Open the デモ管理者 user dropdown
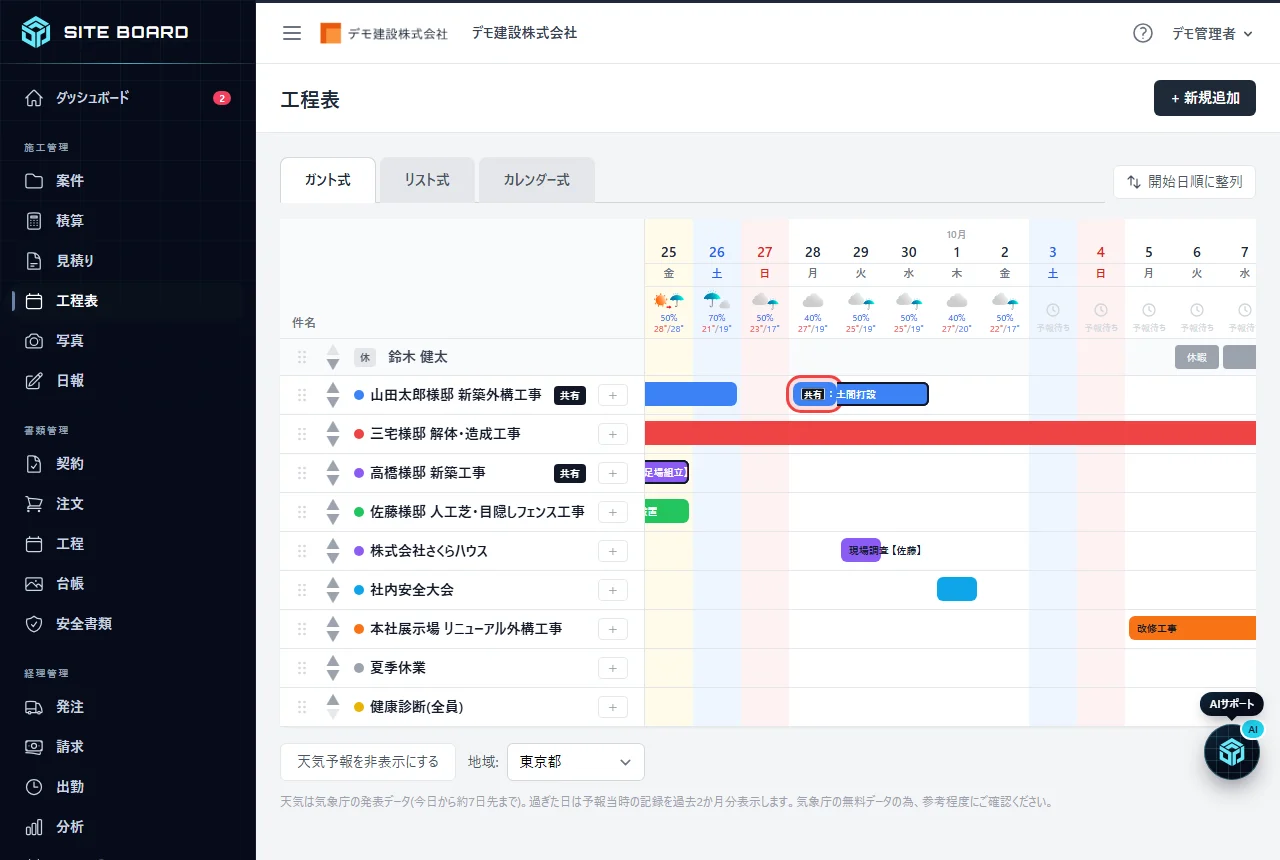 pyautogui.click(x=1212, y=34)
